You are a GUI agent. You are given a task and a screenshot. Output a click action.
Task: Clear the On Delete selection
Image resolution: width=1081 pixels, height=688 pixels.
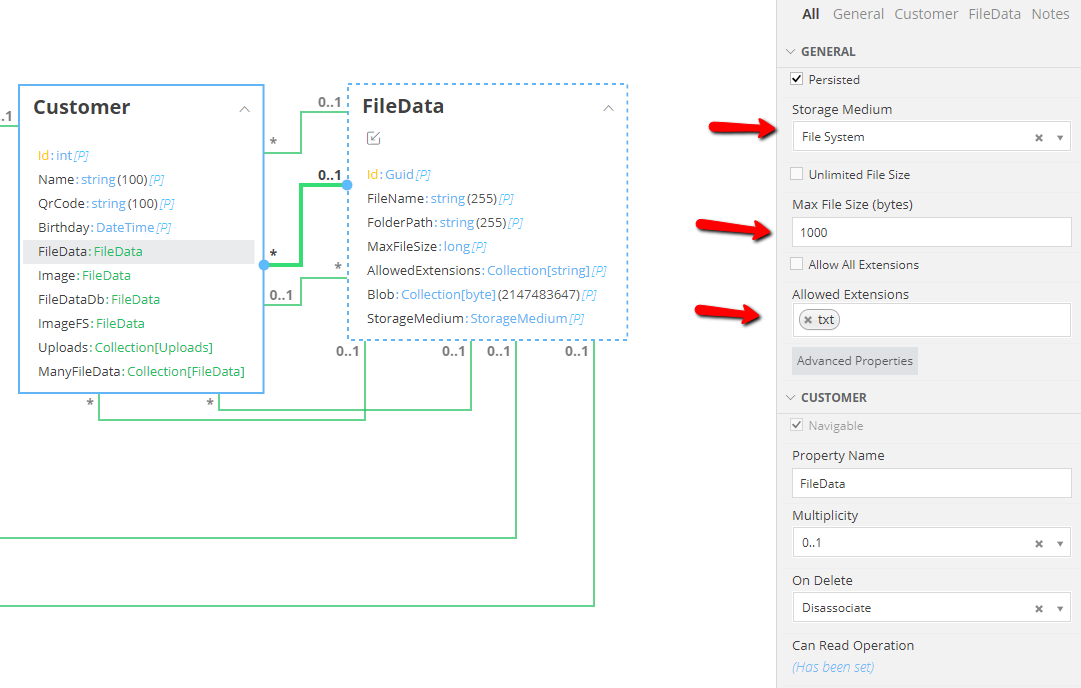pyautogui.click(x=1039, y=609)
